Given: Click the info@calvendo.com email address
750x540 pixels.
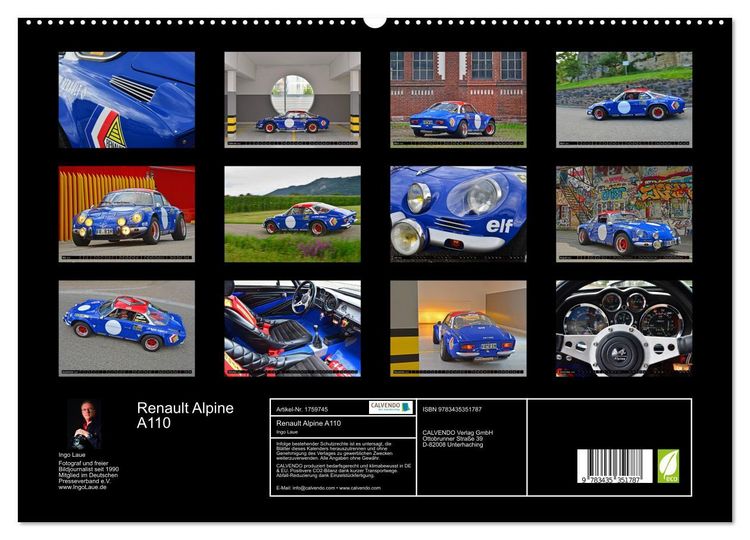Looking at the screenshot, I should coord(314,488).
